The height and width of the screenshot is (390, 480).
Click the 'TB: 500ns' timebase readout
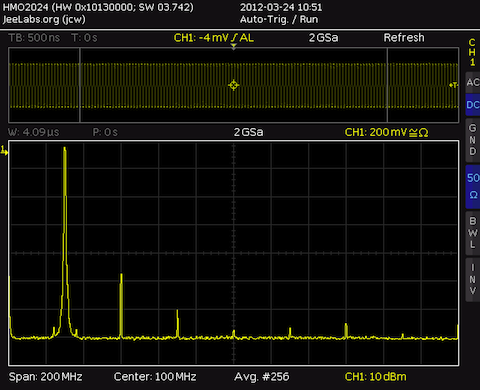click(34, 38)
